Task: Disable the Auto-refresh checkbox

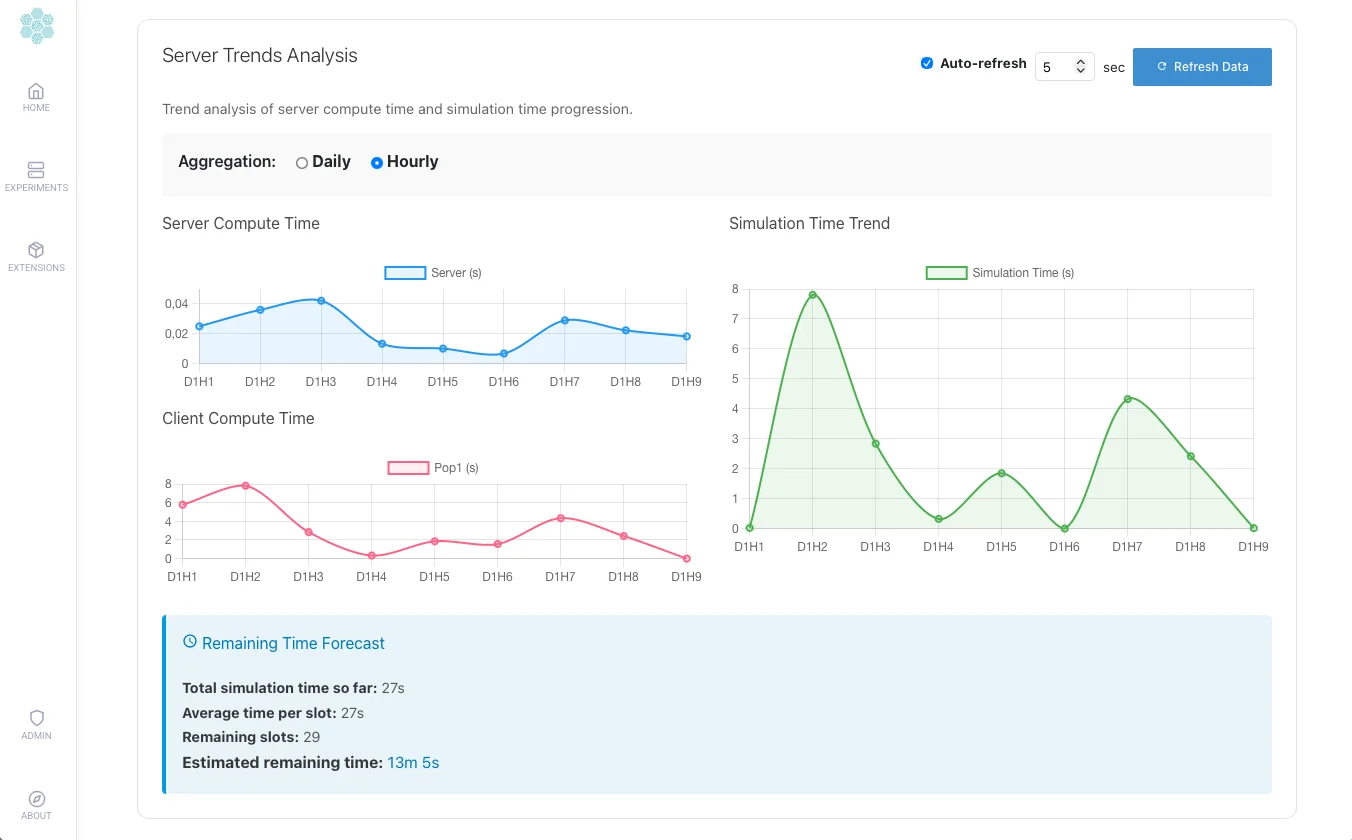Action: pos(927,63)
